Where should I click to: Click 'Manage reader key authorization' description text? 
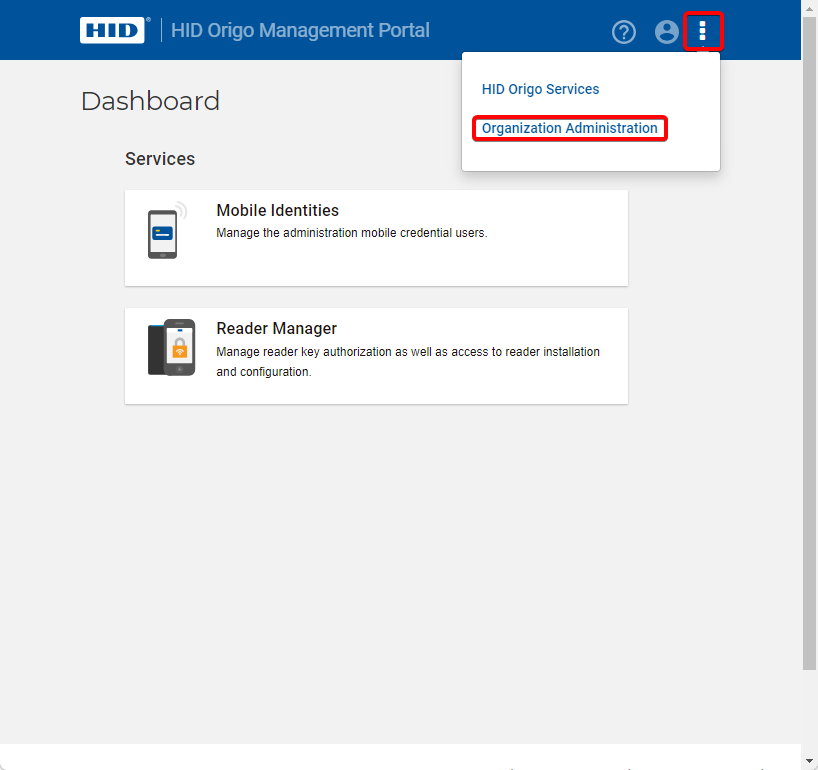coord(408,362)
